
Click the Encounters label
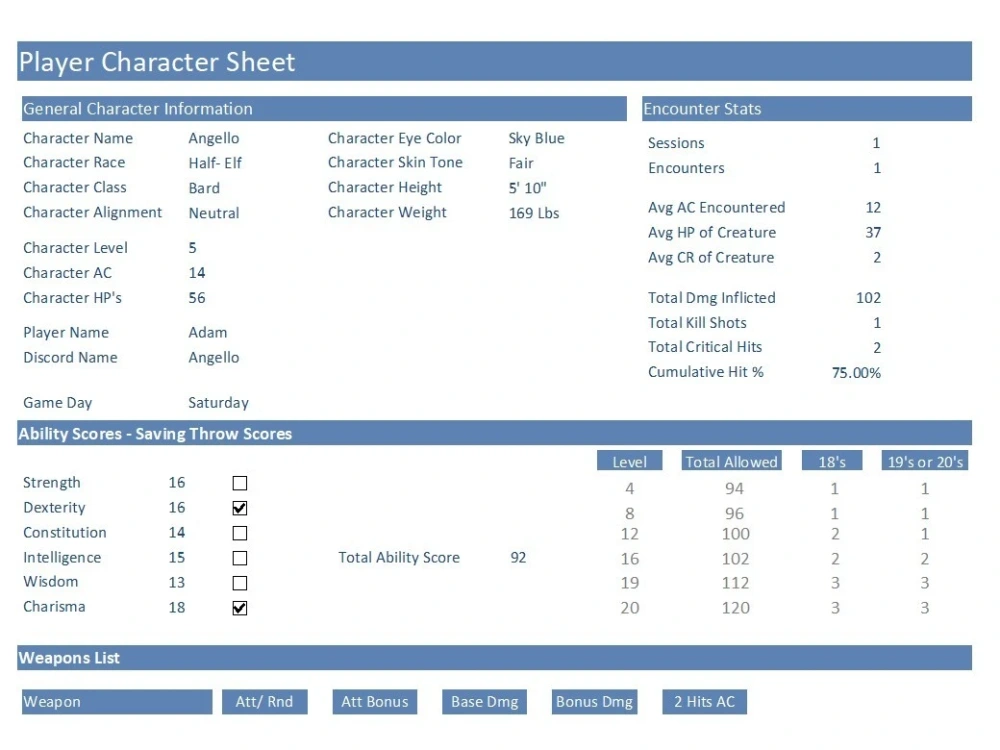click(x=686, y=168)
